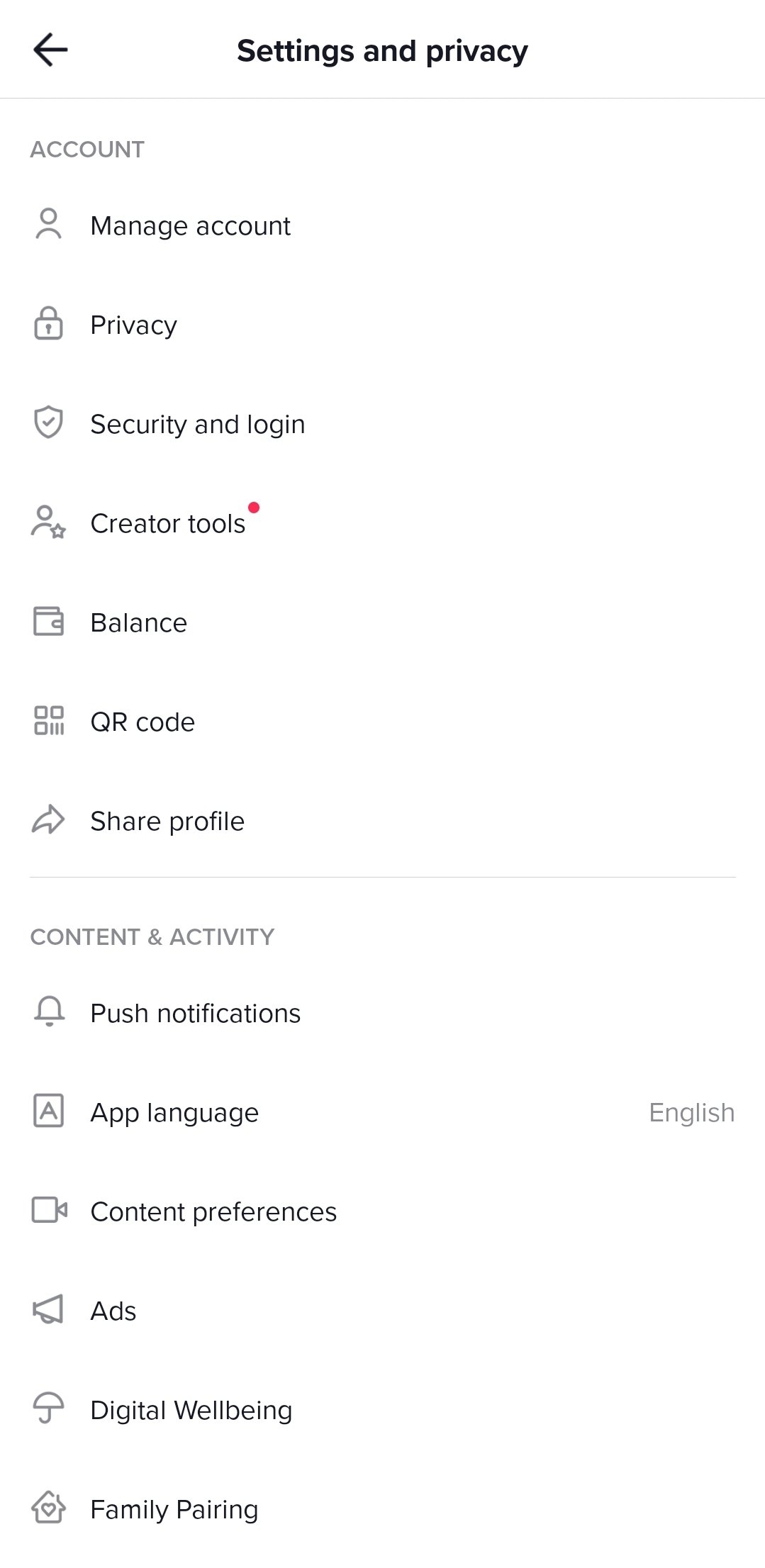Tap the Security shield icon
This screenshot has width=765, height=1568.
[x=48, y=423]
